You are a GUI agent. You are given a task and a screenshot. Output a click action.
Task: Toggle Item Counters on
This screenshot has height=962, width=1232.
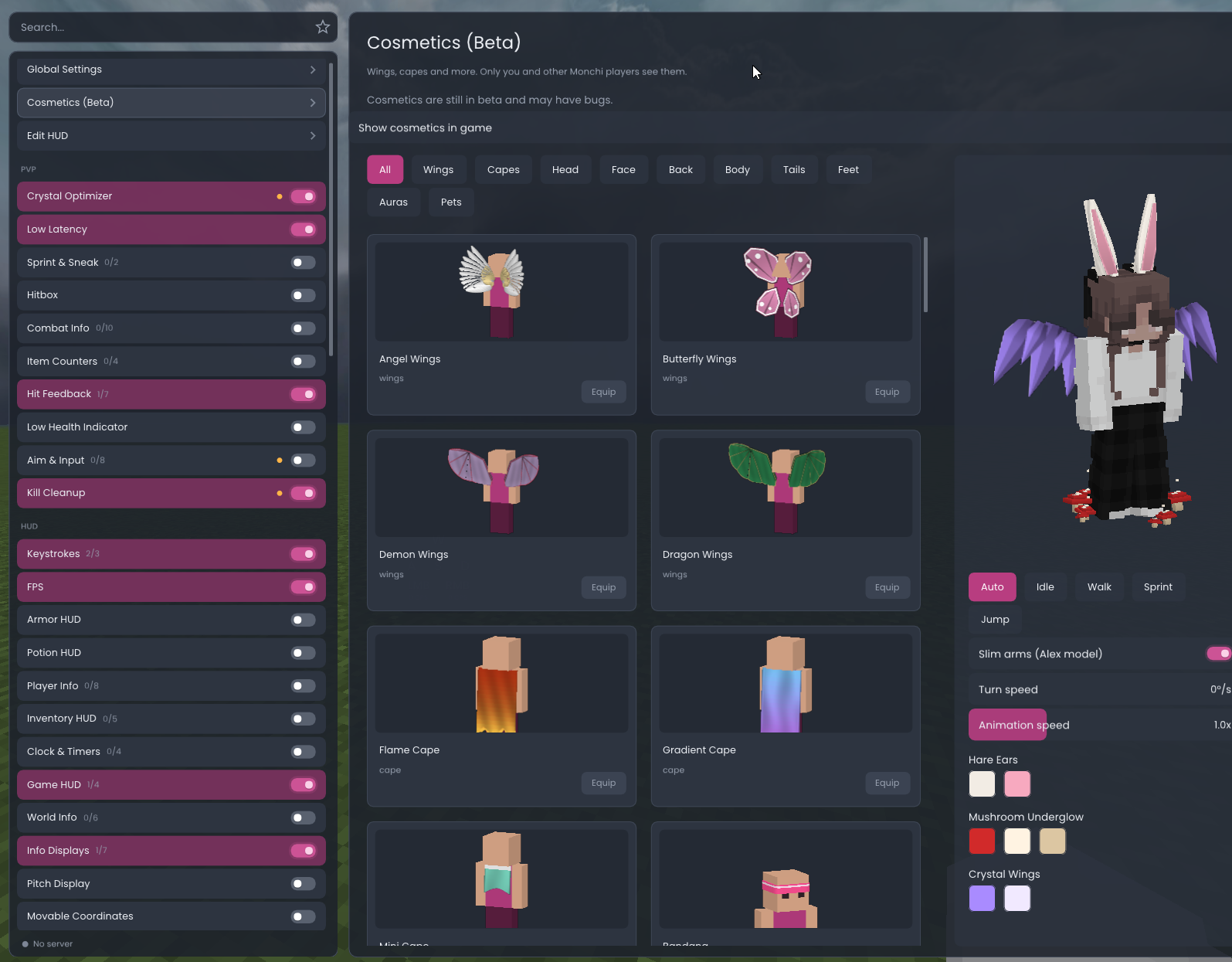coord(304,362)
